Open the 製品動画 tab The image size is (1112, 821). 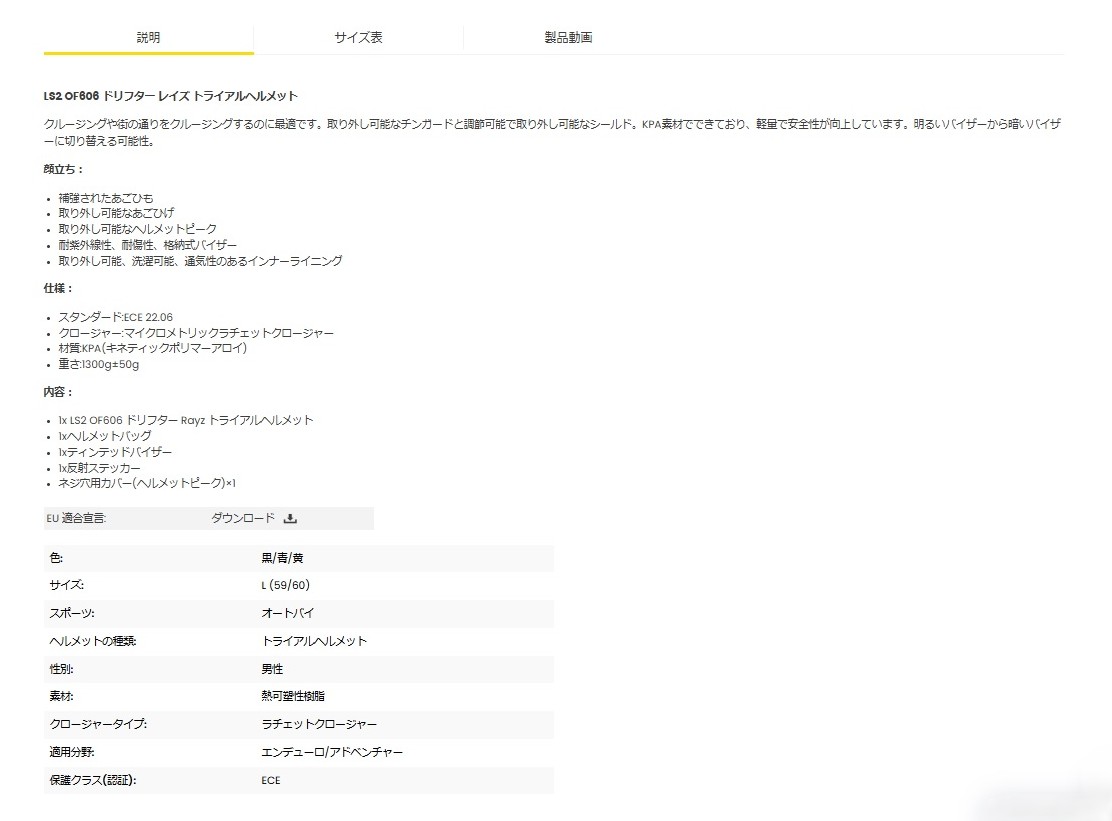568,38
